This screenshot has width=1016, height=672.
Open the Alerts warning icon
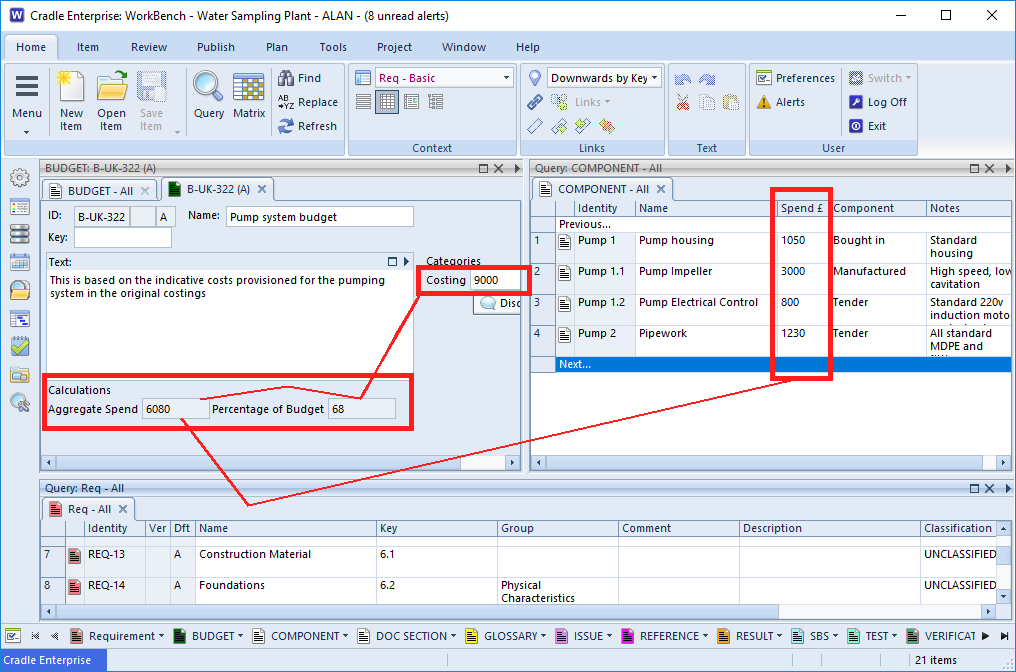click(x=764, y=102)
